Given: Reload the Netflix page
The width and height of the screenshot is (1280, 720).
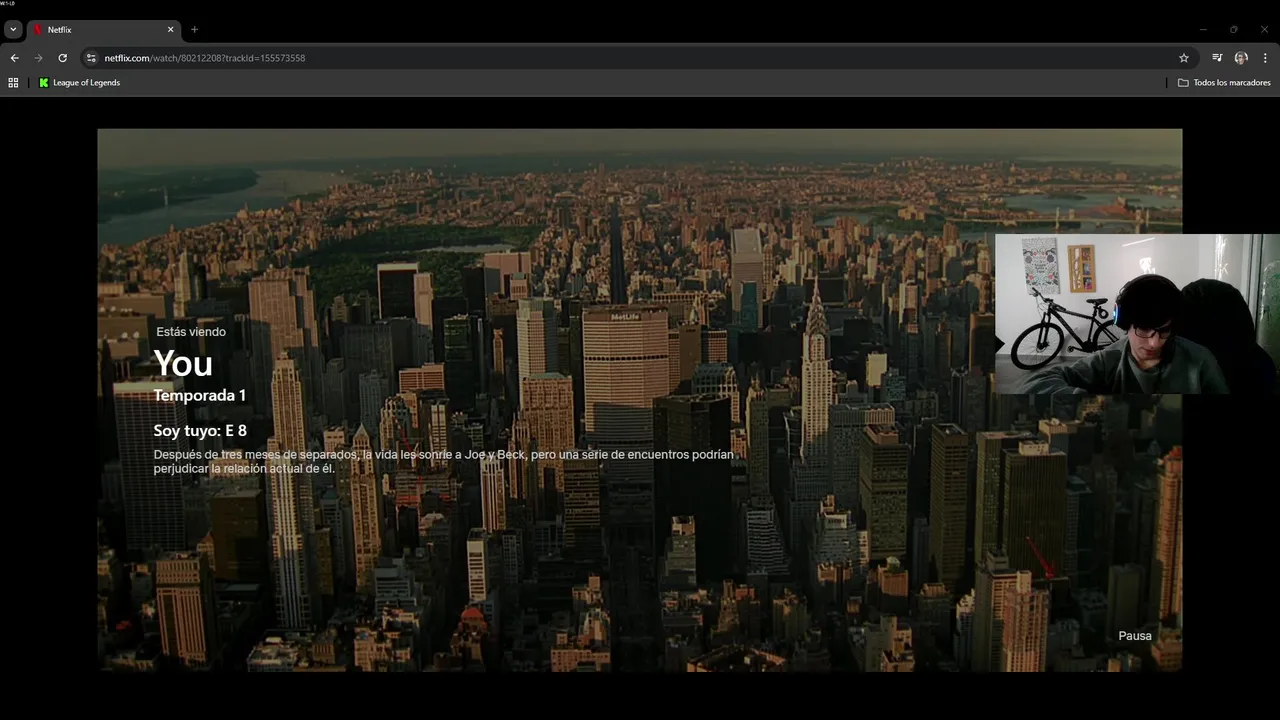Looking at the screenshot, I should coord(62,58).
